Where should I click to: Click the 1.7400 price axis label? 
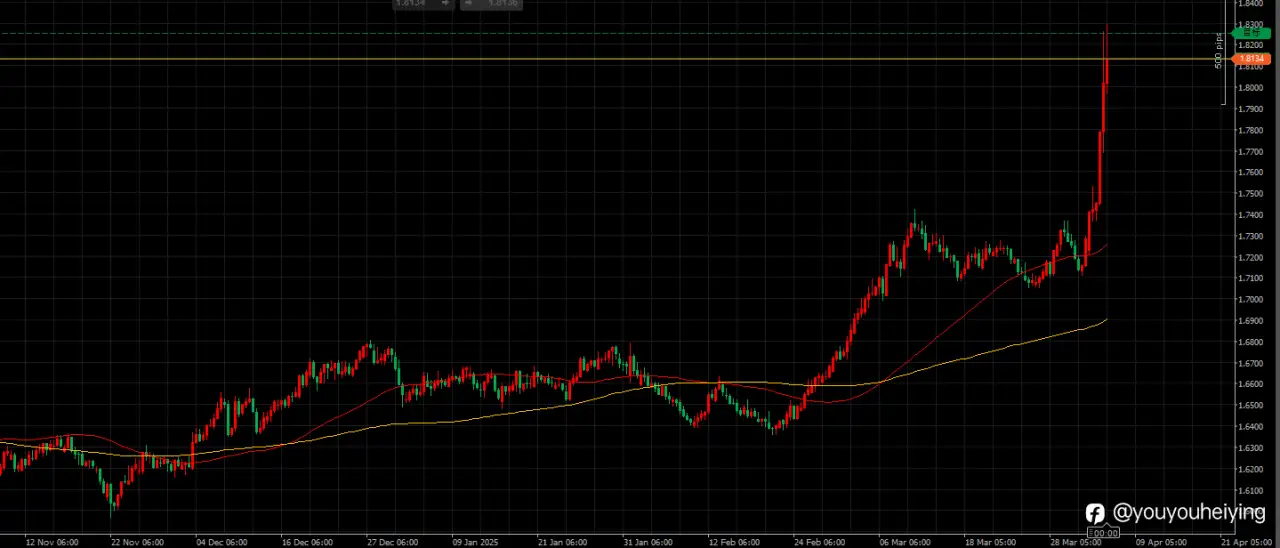[1251, 215]
